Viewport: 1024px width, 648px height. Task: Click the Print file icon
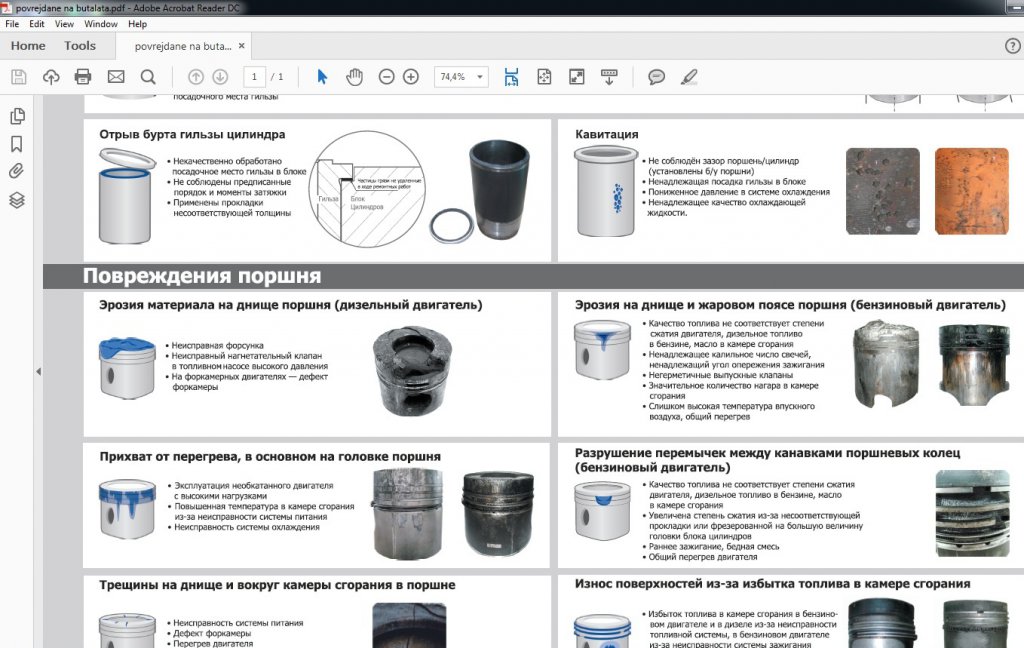coord(83,77)
